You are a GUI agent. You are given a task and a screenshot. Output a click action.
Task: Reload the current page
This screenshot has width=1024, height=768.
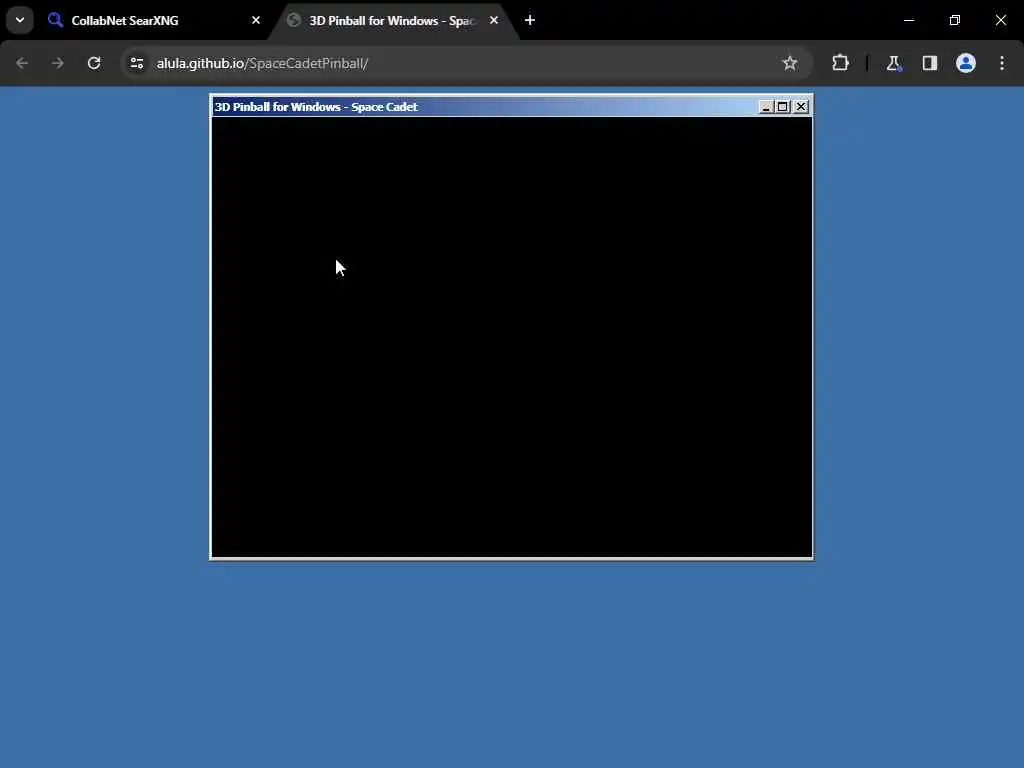[94, 63]
